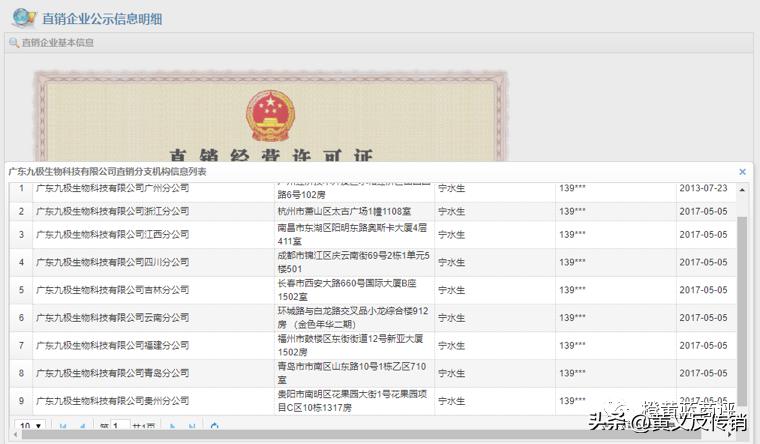Select row 广东九极生物科技有限公司四川分公司
This screenshot has width=760, height=444.
[373, 262]
